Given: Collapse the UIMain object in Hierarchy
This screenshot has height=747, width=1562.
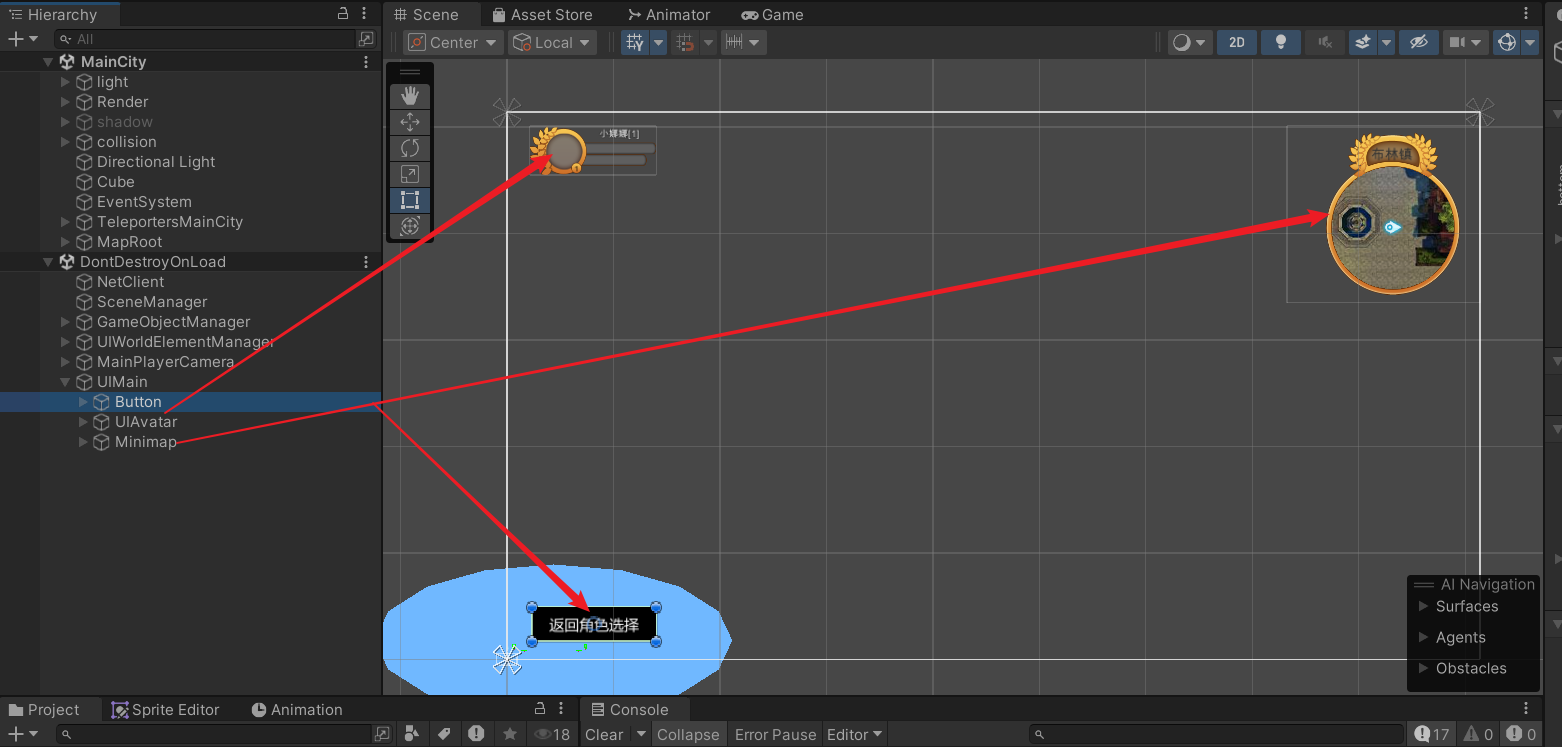Looking at the screenshot, I should pyautogui.click(x=66, y=382).
